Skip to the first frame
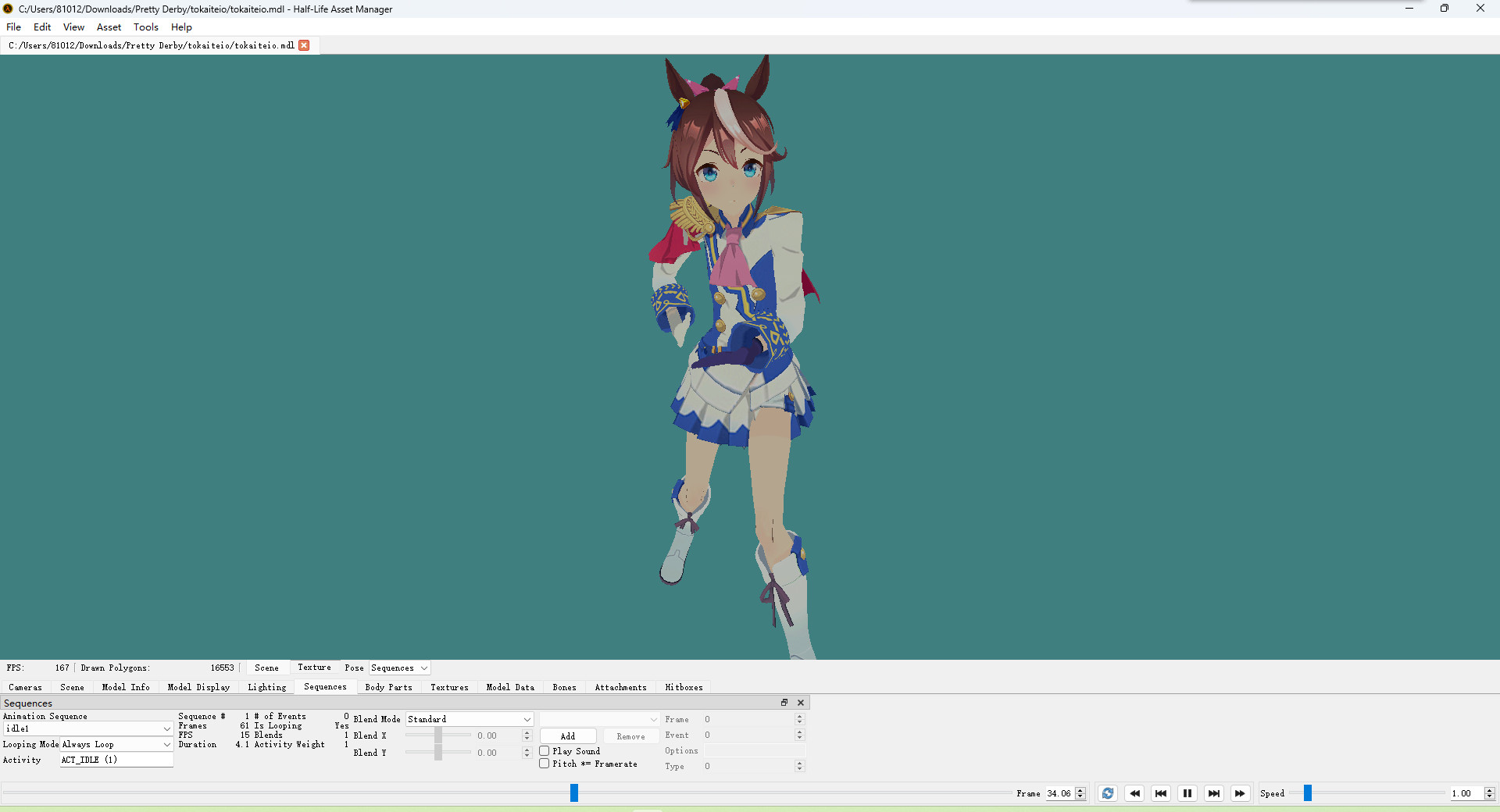The width and height of the screenshot is (1500, 812). pos(1161,793)
